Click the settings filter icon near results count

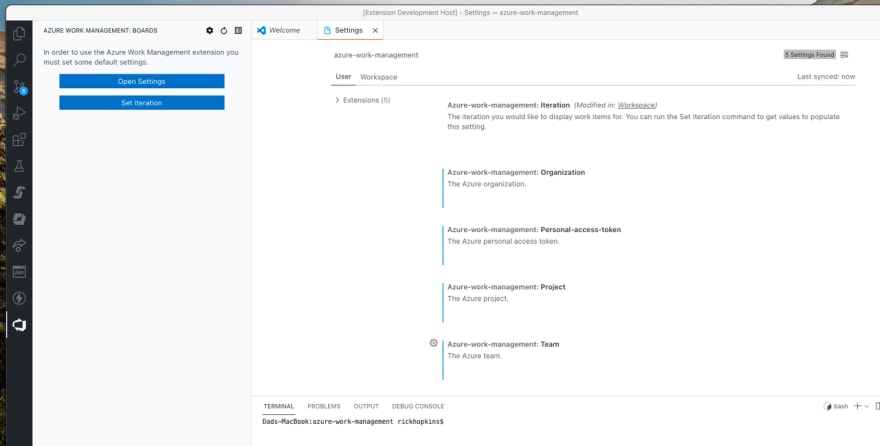point(845,55)
